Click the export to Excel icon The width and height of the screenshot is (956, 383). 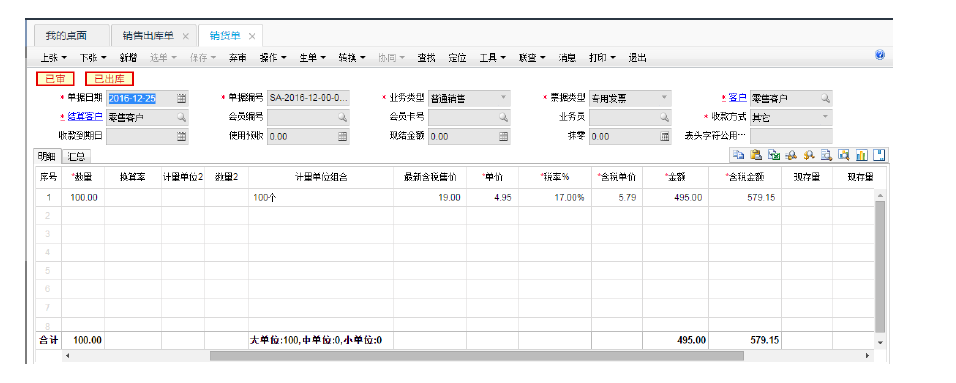774,156
